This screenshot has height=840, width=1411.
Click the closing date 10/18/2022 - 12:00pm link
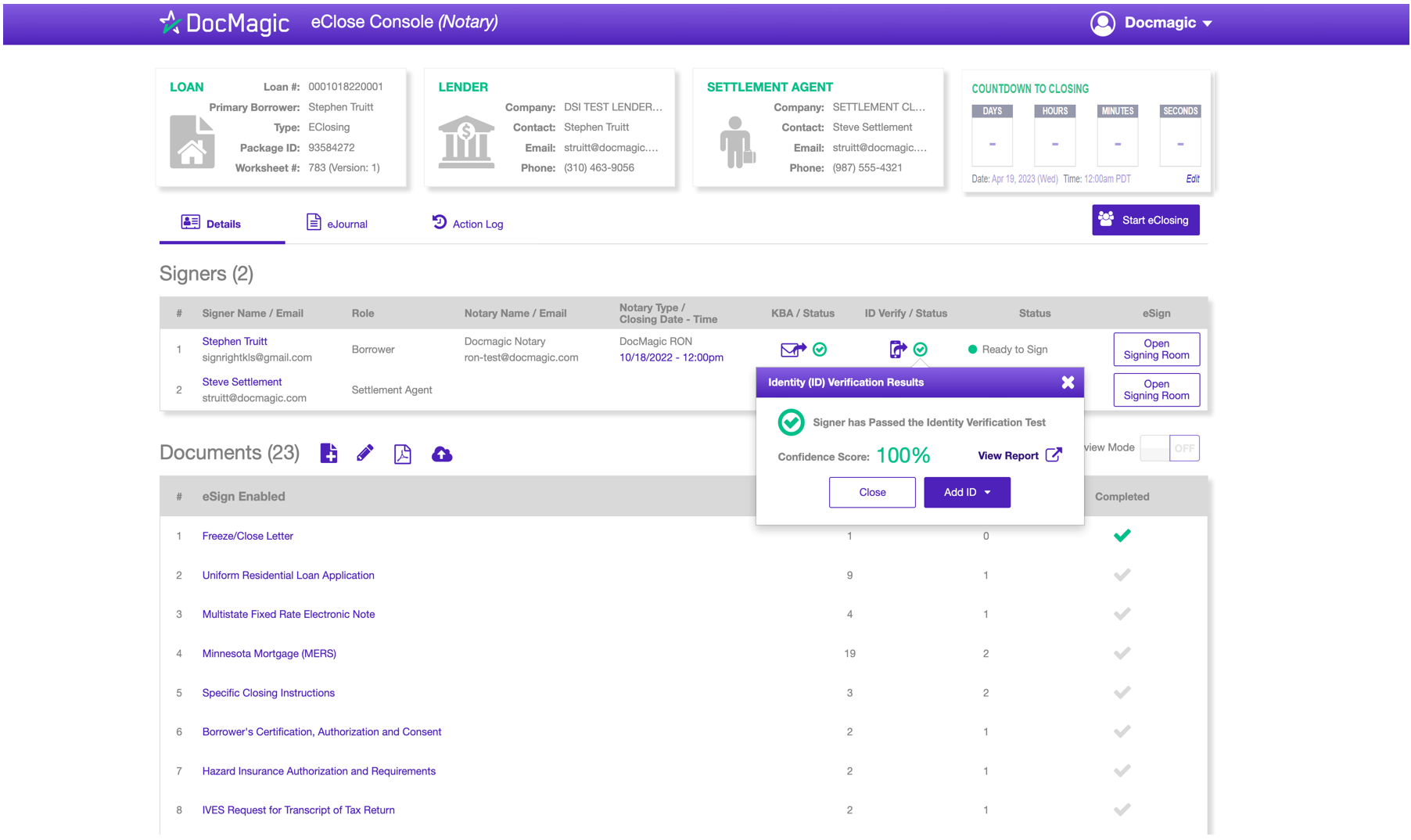671,357
